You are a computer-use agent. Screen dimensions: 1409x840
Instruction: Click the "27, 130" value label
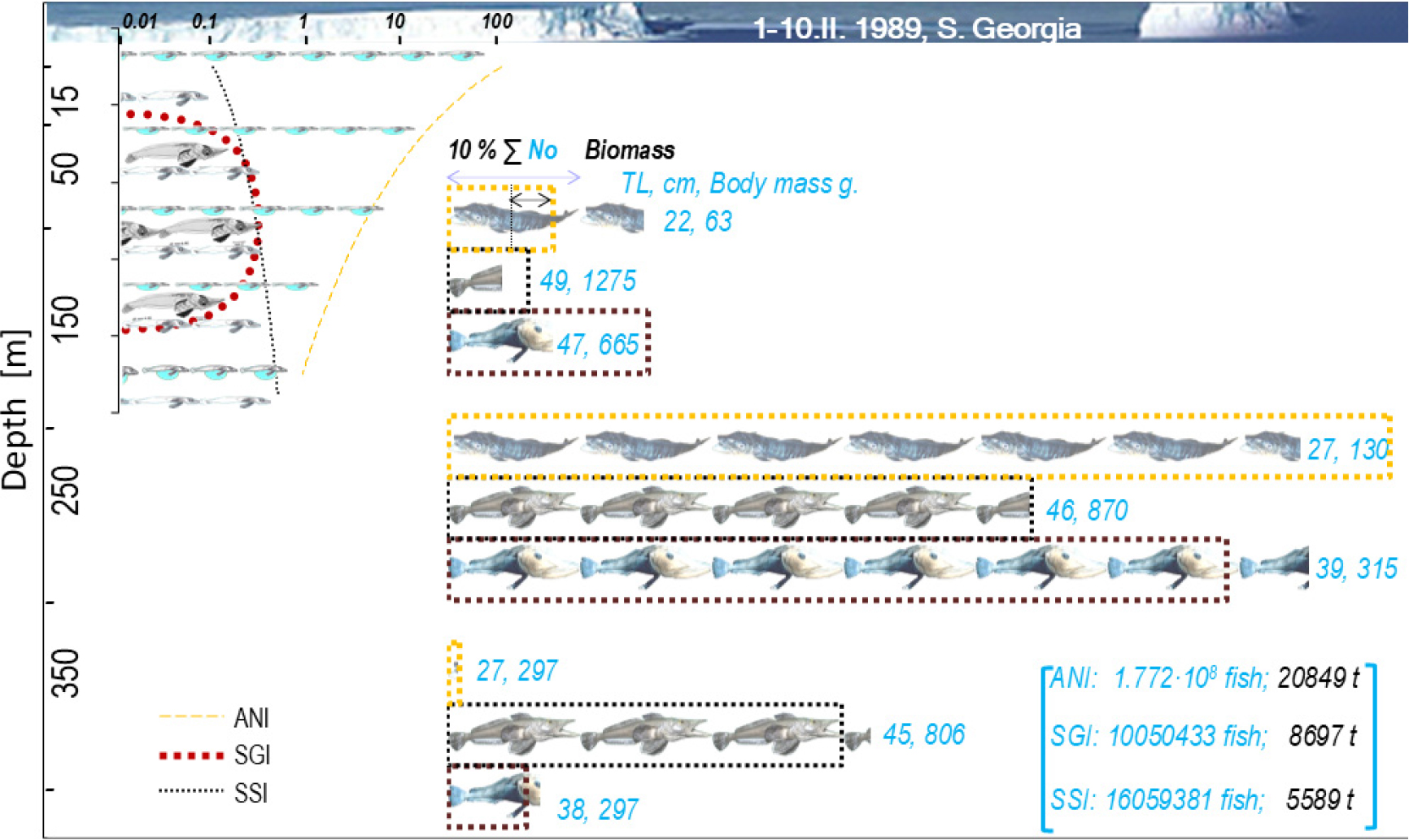(x=1347, y=450)
